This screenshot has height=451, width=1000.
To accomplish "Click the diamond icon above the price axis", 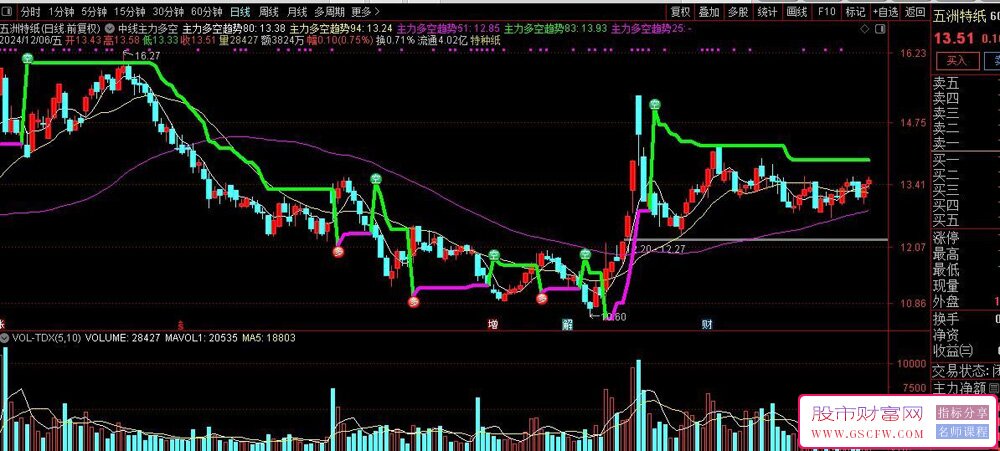I will click(864, 29).
